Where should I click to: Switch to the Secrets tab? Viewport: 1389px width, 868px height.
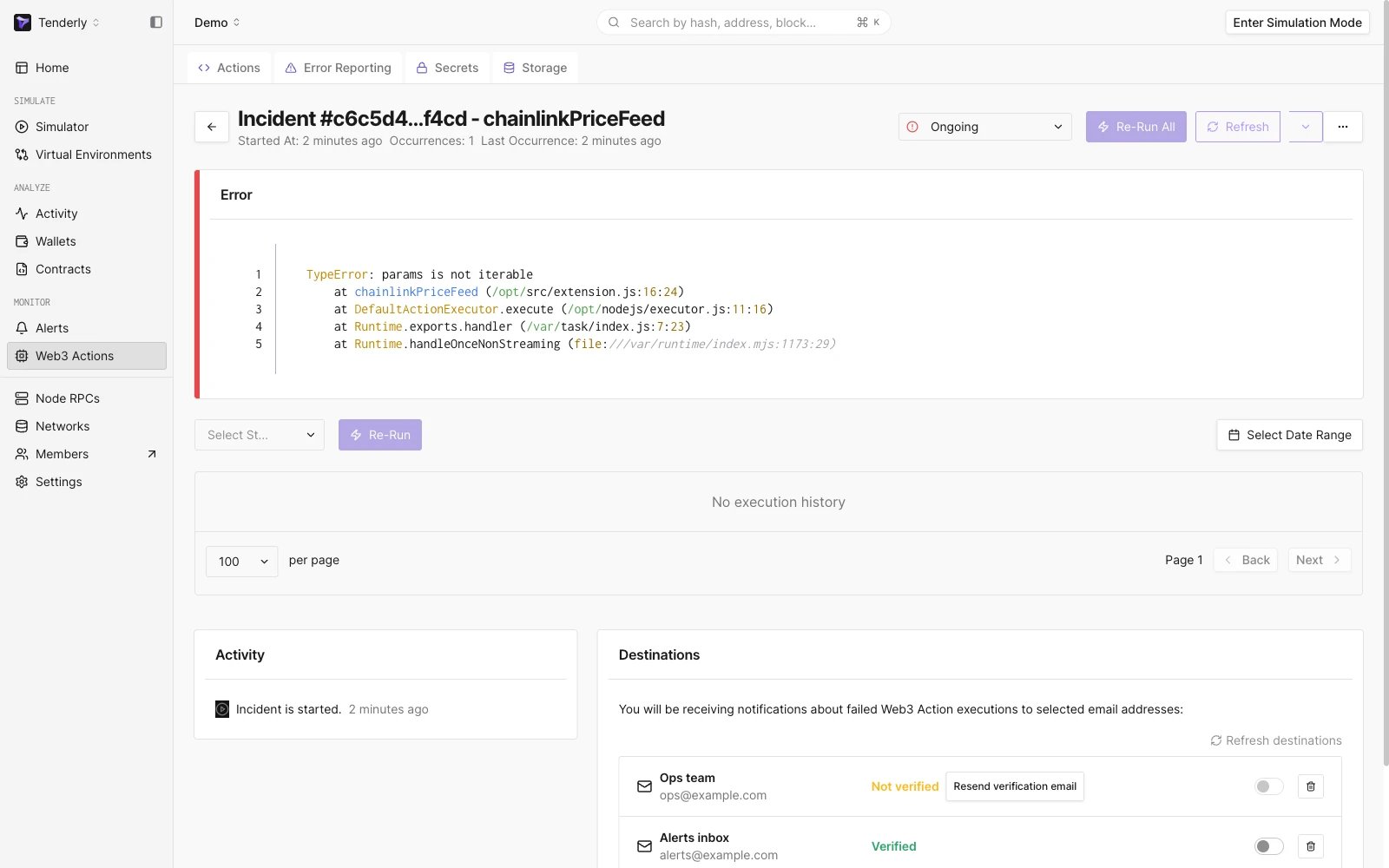point(447,68)
